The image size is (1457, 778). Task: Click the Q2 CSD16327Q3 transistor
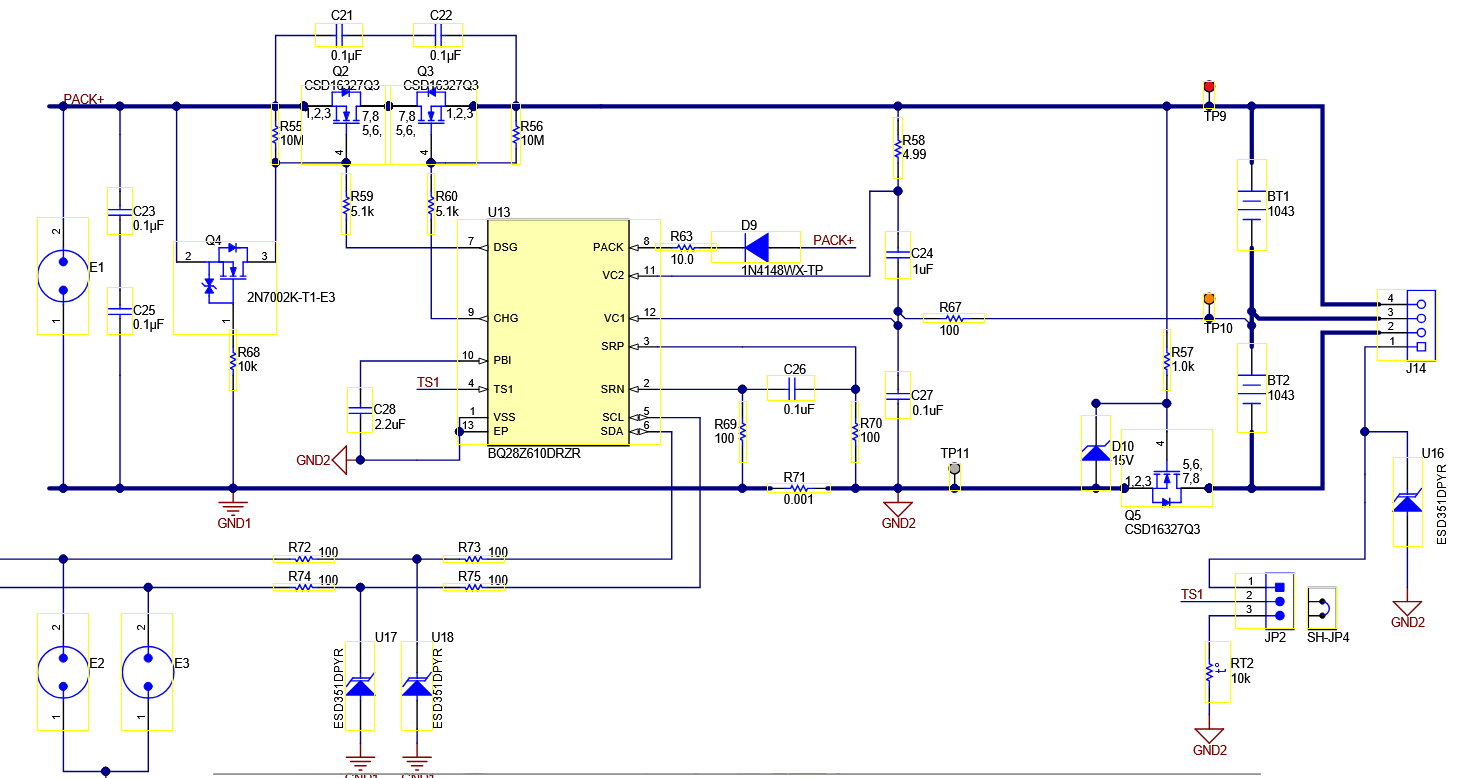tap(344, 112)
